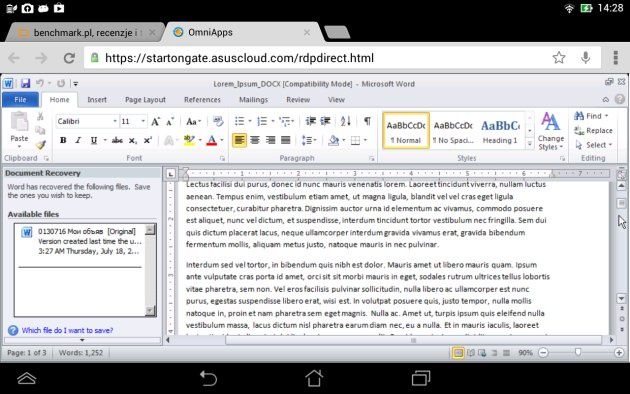630x394 pixels.
Task: Click the Bullets list icon
Action: pyautogui.click(x=239, y=121)
